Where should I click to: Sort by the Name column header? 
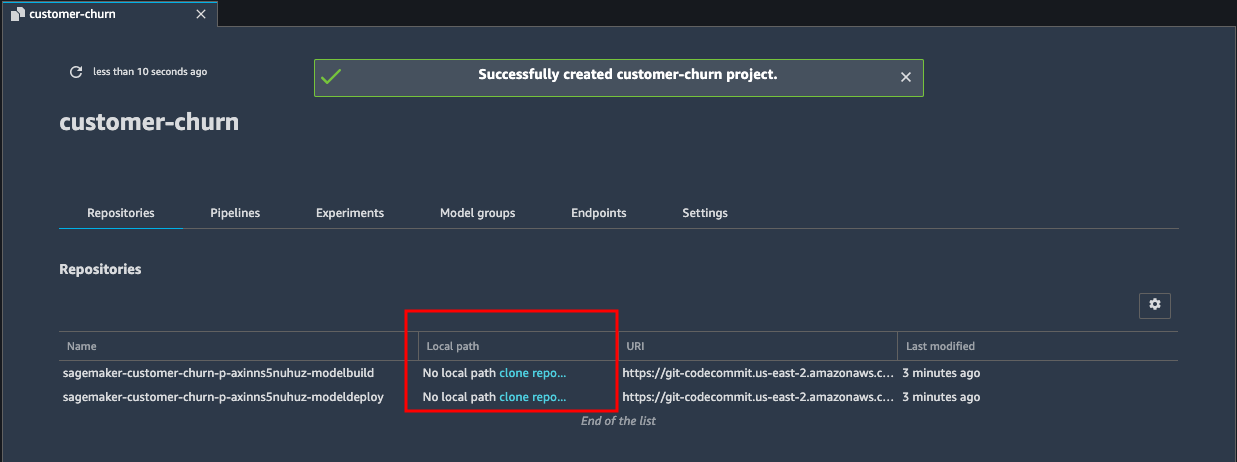pyautogui.click(x=82, y=346)
